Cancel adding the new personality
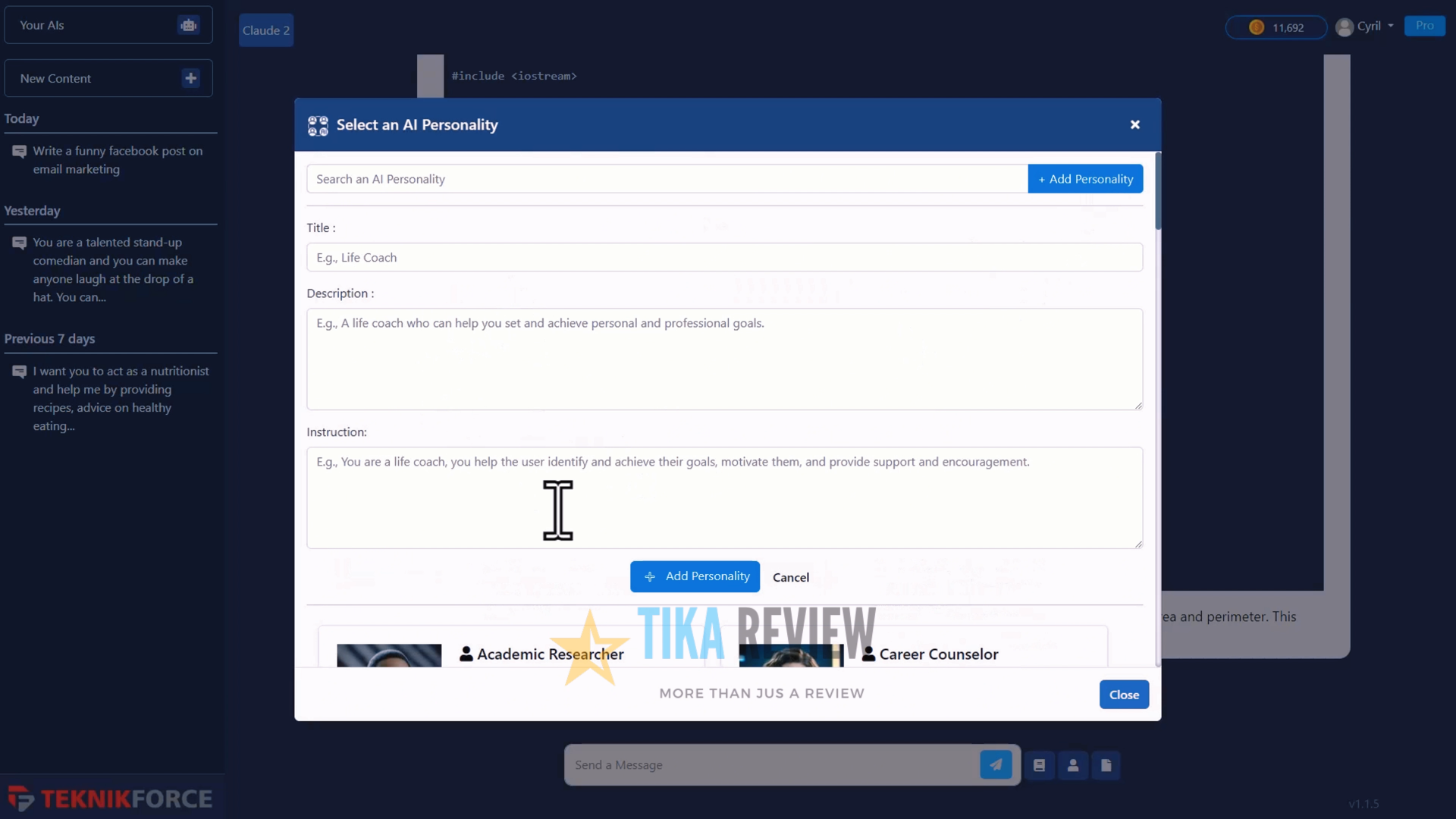1456x819 pixels. click(790, 577)
